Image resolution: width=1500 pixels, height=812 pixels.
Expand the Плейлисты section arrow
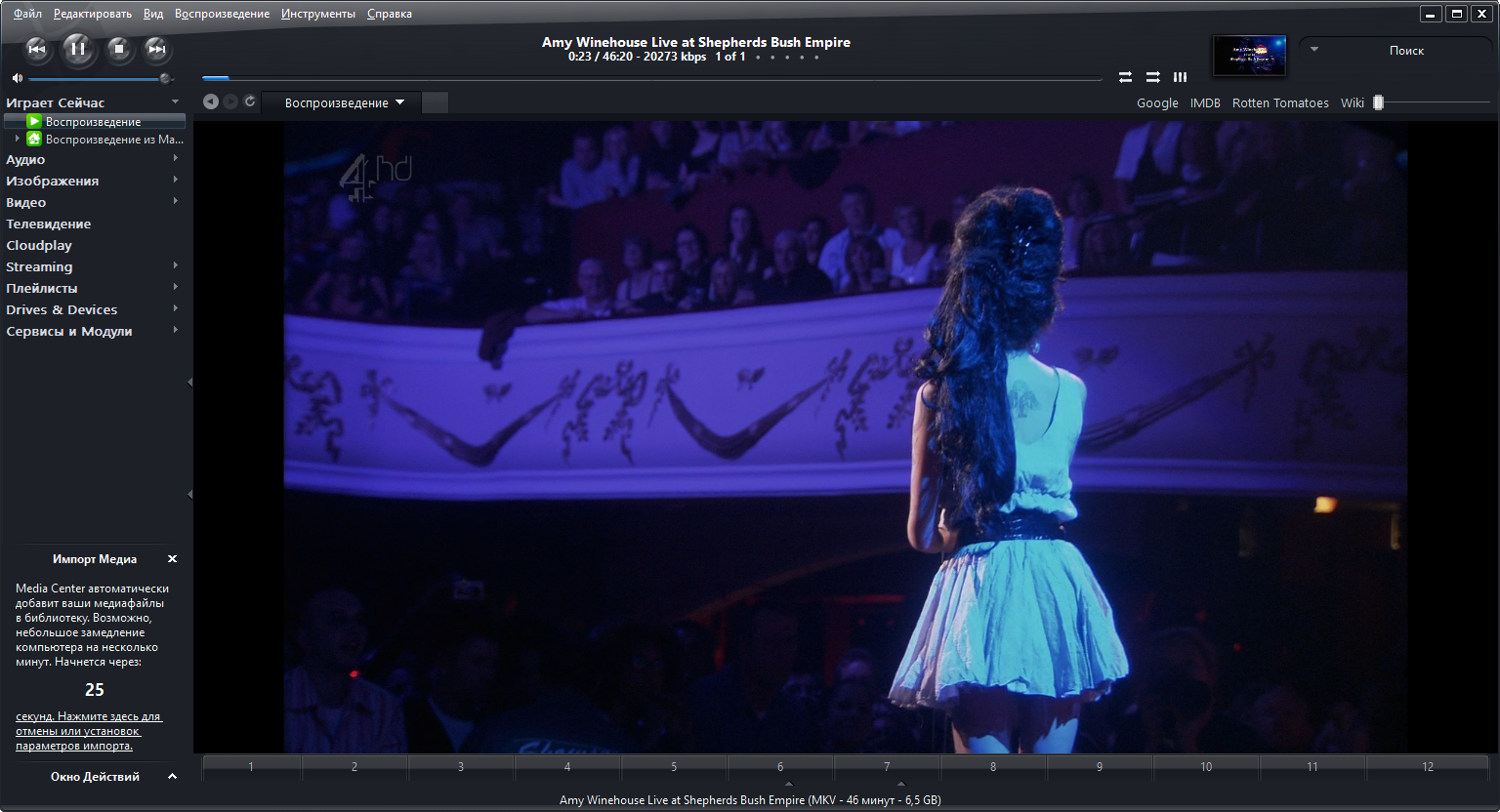click(176, 287)
